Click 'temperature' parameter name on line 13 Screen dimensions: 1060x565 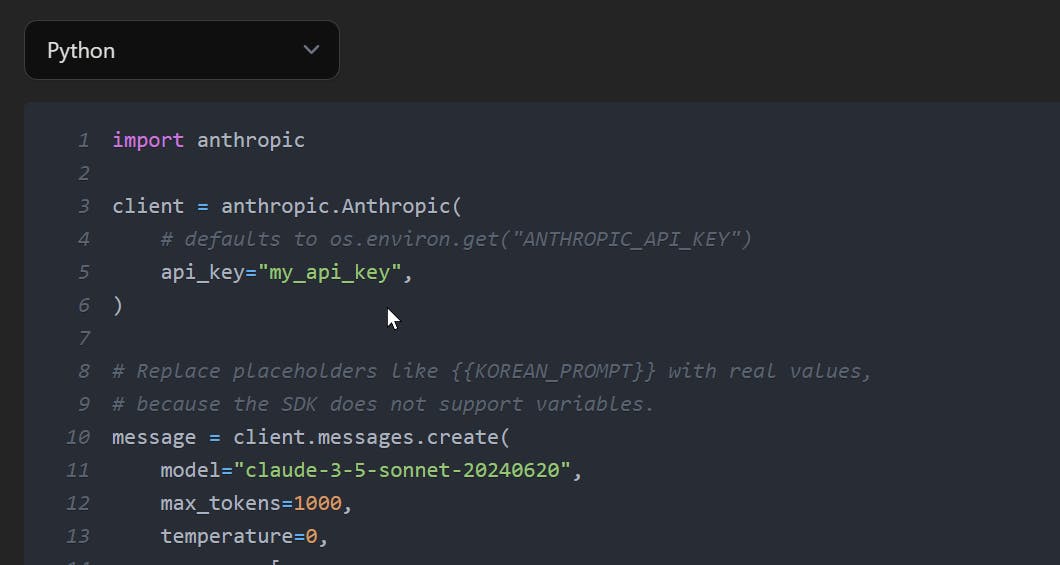[x=227, y=537]
